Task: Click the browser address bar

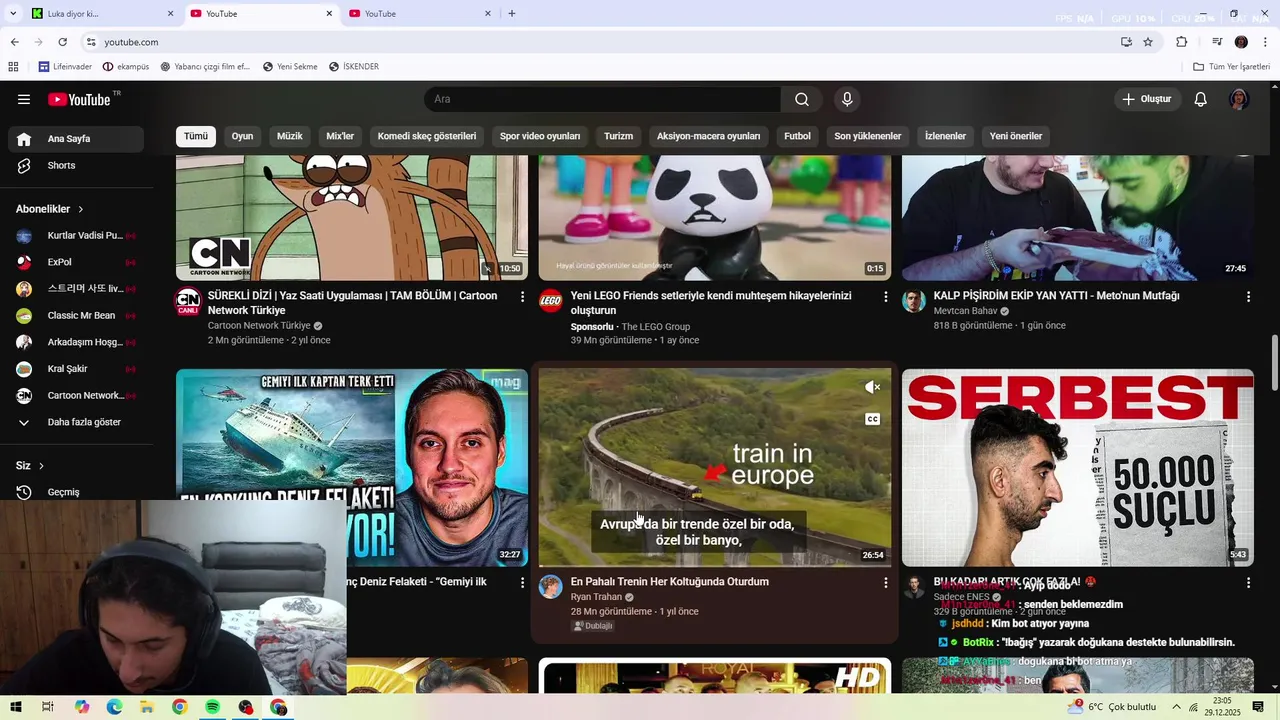Action: coord(600,42)
